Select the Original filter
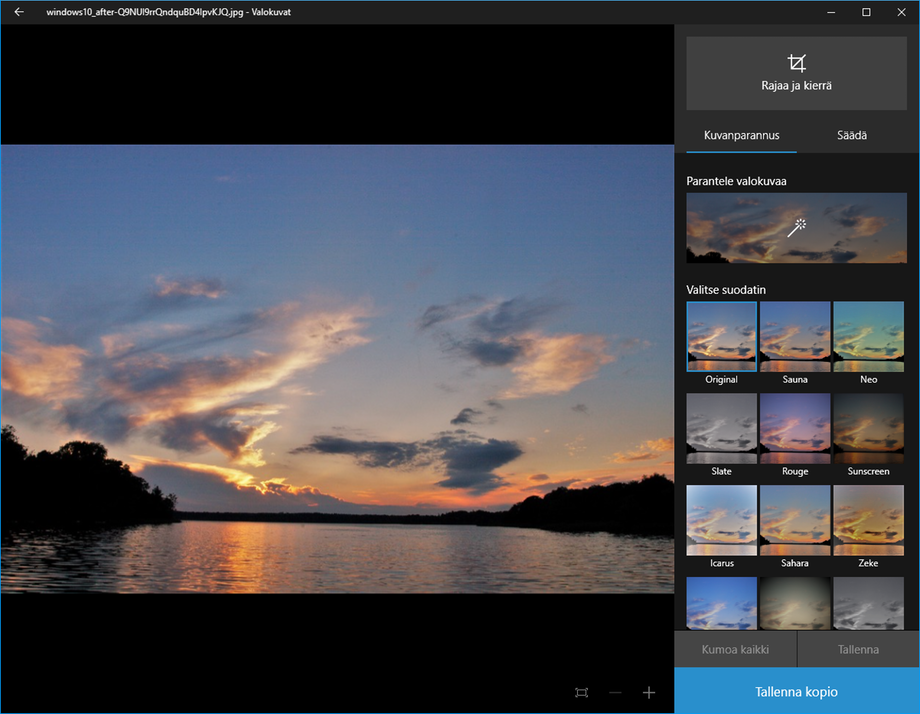 click(721, 336)
